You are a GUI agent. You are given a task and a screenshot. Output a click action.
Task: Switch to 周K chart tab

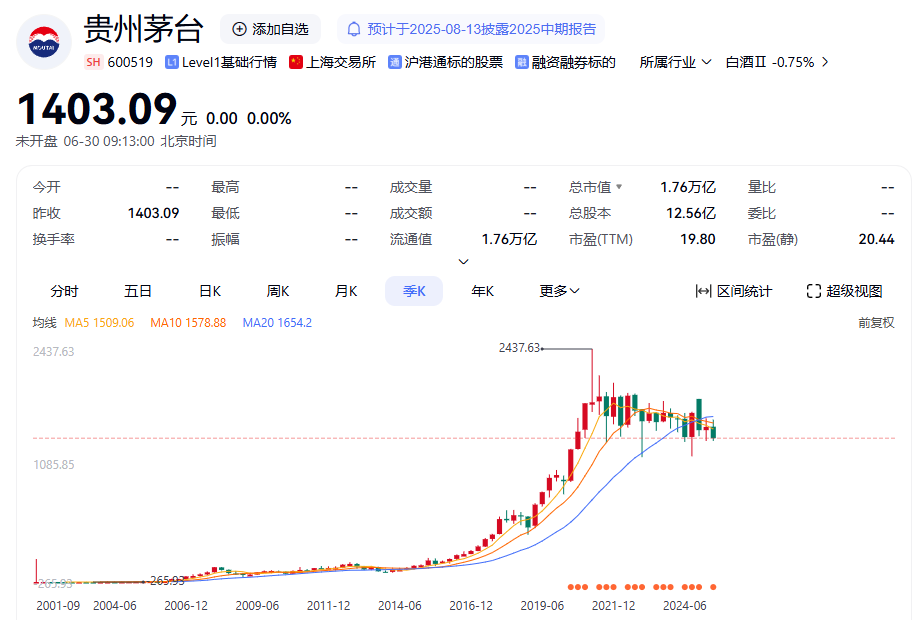tap(278, 291)
